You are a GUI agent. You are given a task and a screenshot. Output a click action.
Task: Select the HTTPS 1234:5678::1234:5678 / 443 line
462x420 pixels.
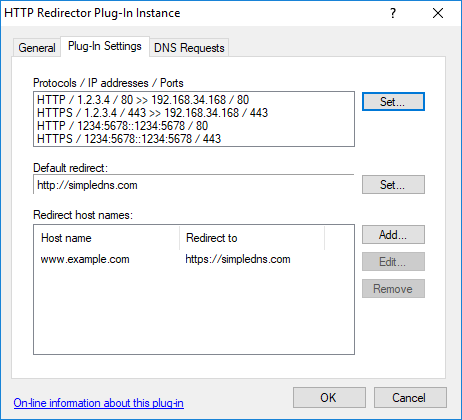pos(129,139)
